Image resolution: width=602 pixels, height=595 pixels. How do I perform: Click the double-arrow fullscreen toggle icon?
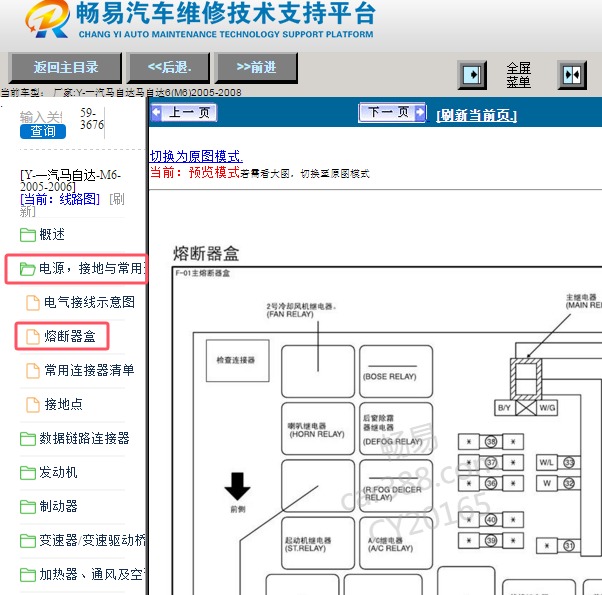572,74
